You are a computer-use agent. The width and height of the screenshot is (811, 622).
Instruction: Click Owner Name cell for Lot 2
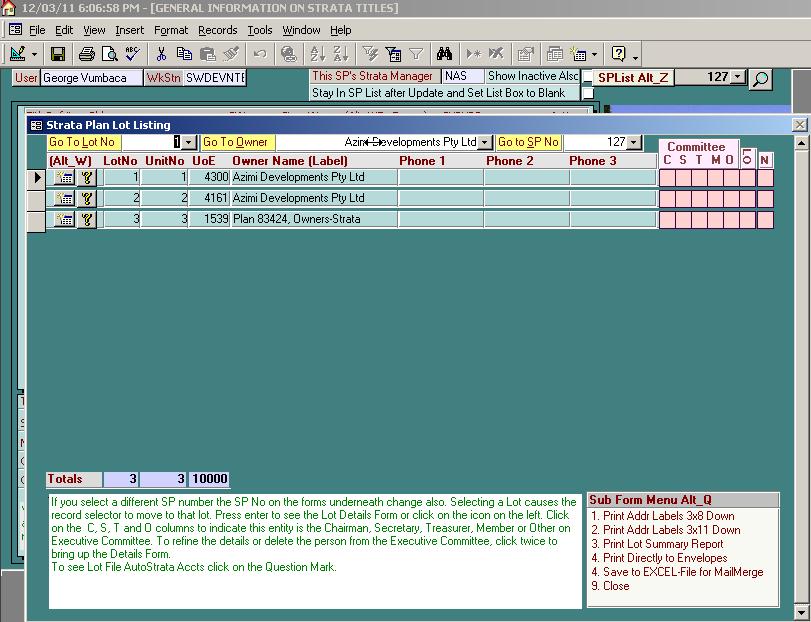(313, 199)
